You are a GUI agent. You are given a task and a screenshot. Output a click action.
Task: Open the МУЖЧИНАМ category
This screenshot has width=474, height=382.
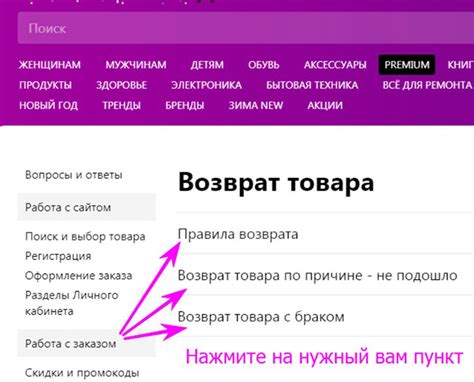coord(136,65)
